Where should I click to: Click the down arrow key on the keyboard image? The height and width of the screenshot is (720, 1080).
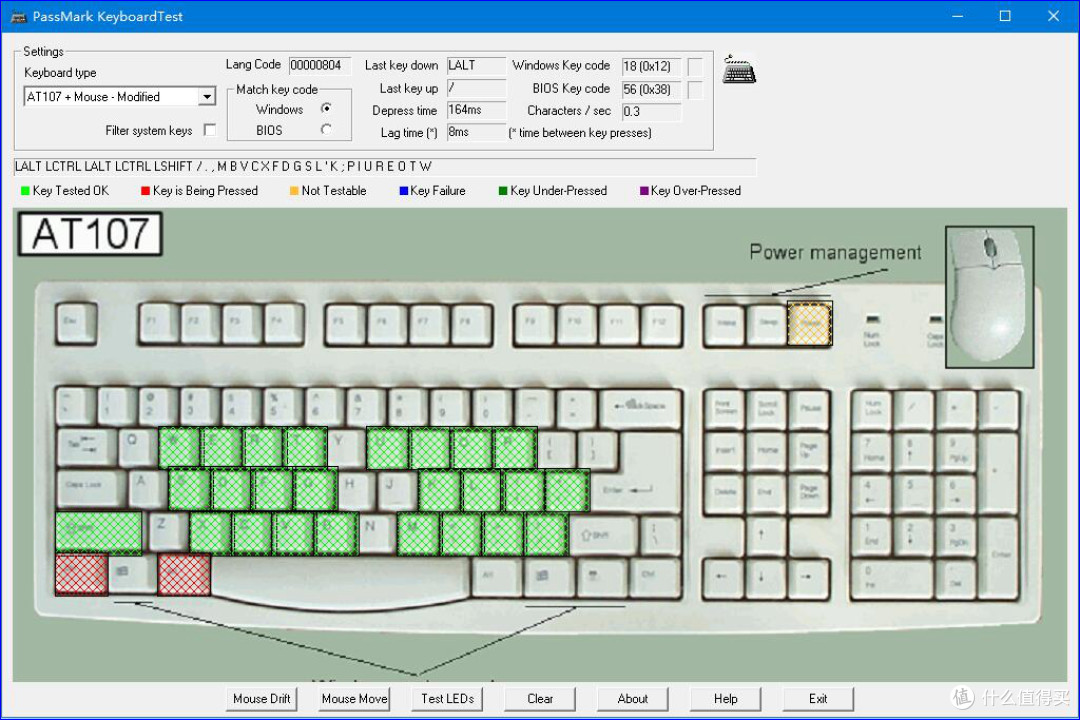pos(765,576)
